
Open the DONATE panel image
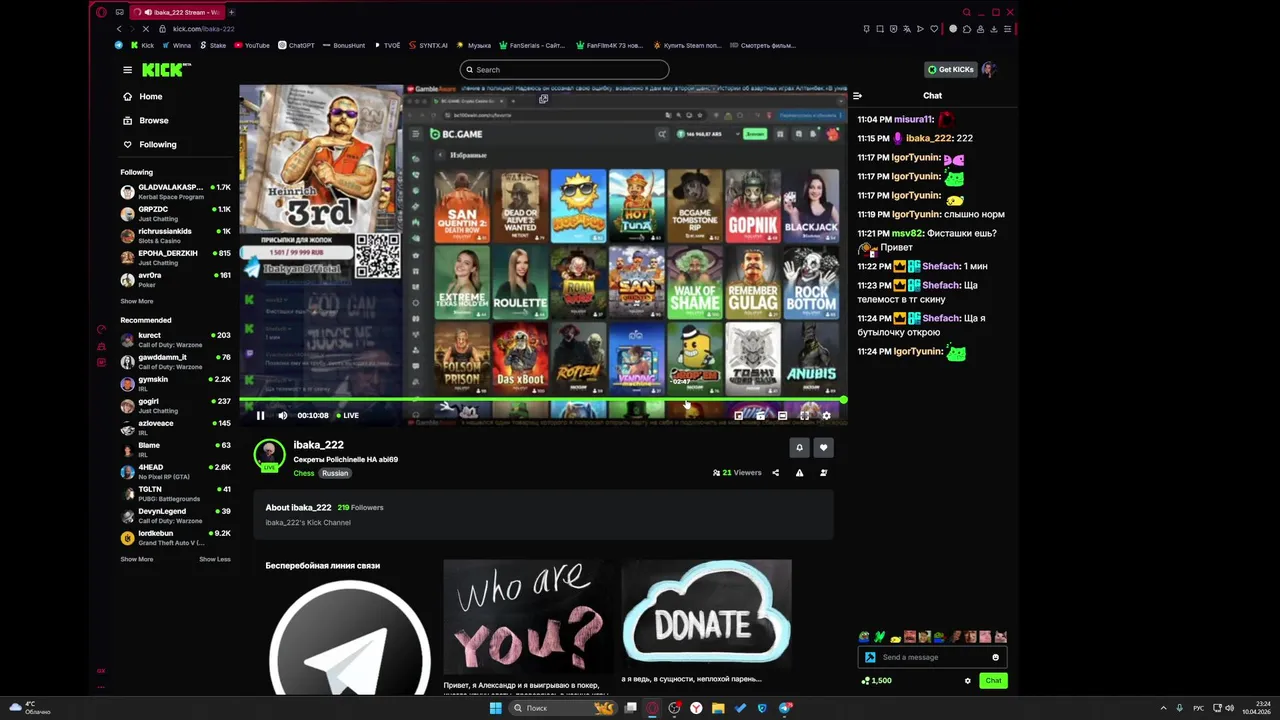click(707, 612)
